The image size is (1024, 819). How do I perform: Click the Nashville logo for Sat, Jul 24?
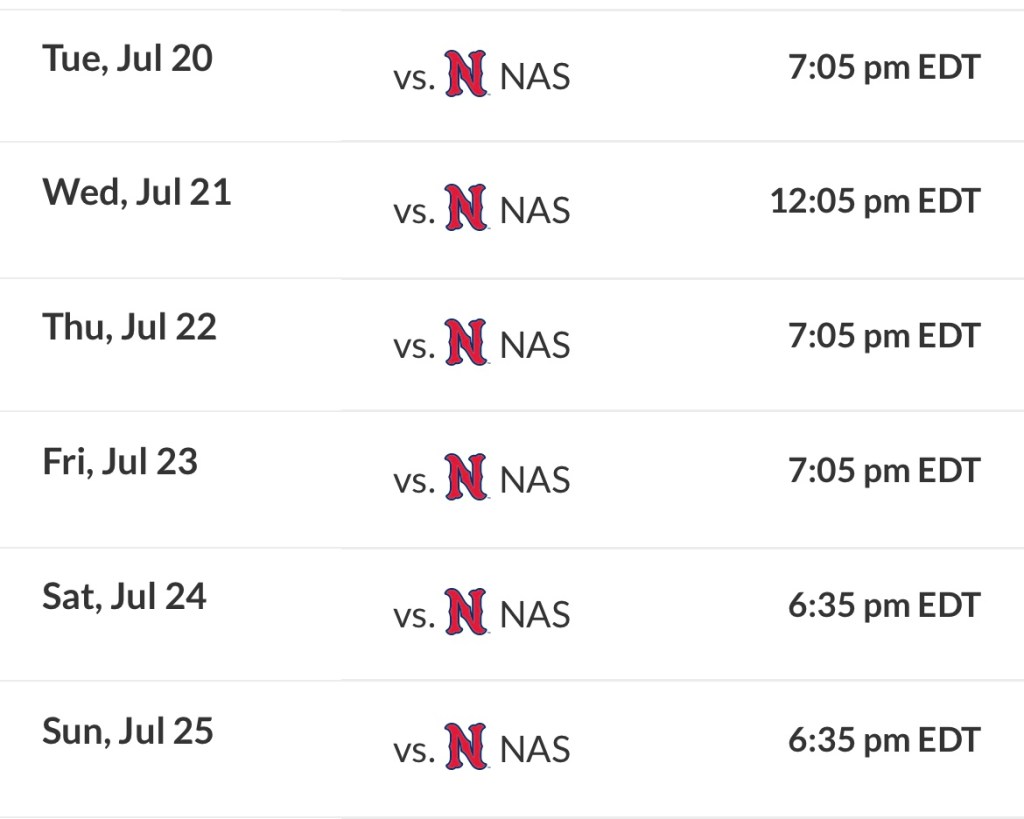(466, 613)
